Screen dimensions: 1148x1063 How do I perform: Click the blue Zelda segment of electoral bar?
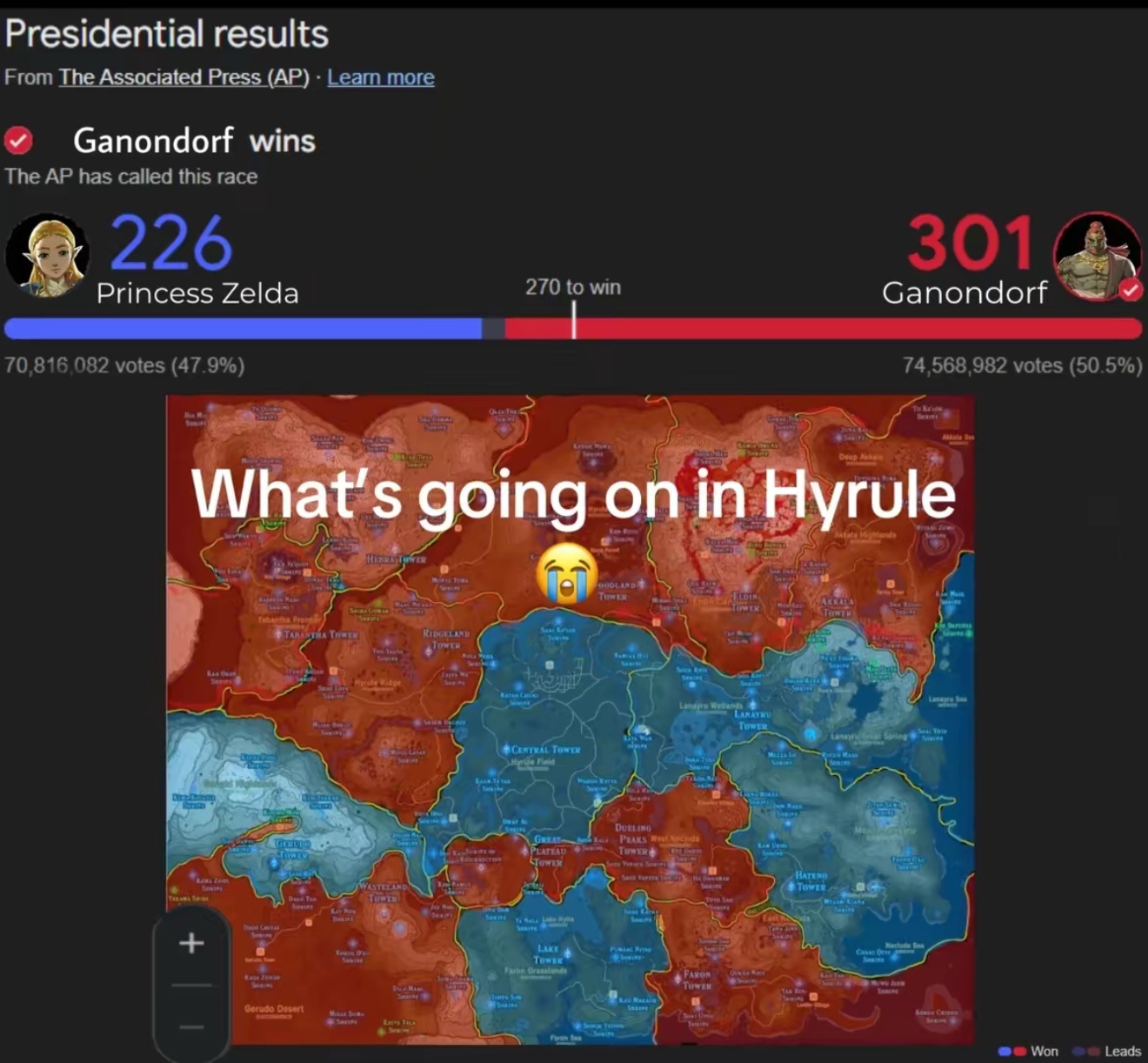[244, 328]
